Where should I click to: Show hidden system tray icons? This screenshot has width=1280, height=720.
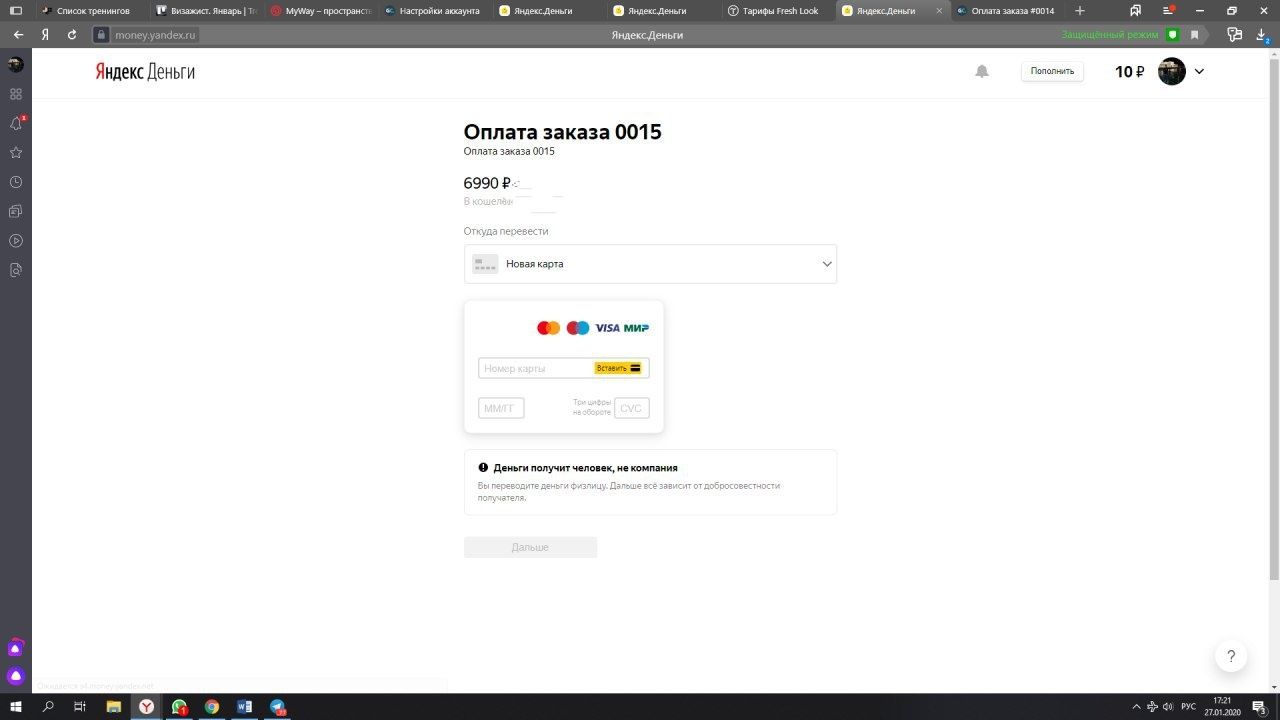(1136, 706)
